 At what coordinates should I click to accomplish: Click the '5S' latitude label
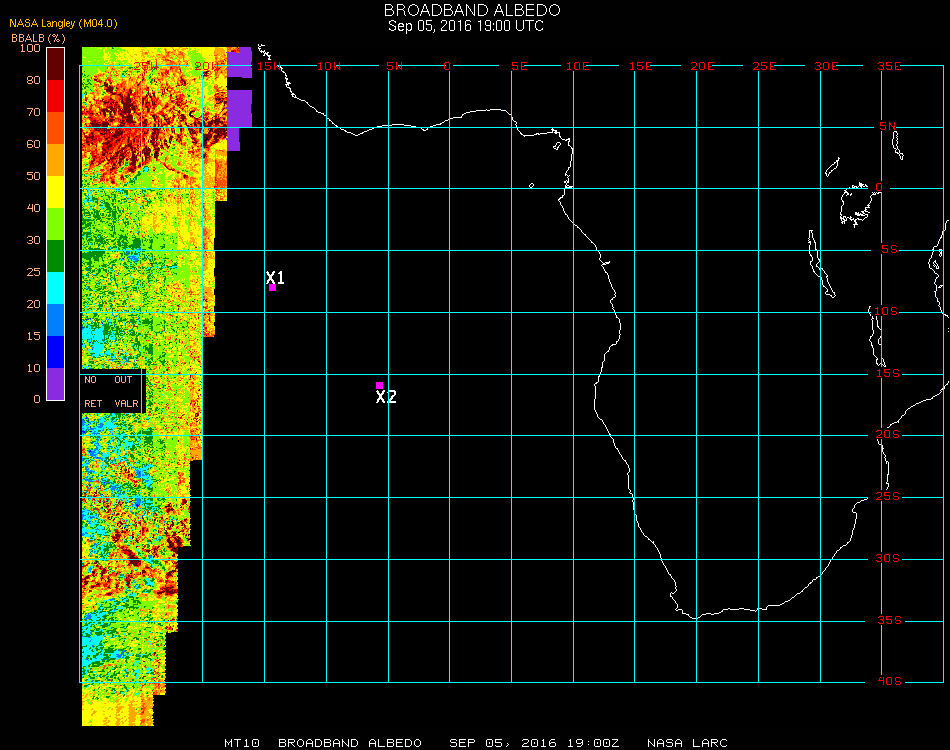click(889, 250)
